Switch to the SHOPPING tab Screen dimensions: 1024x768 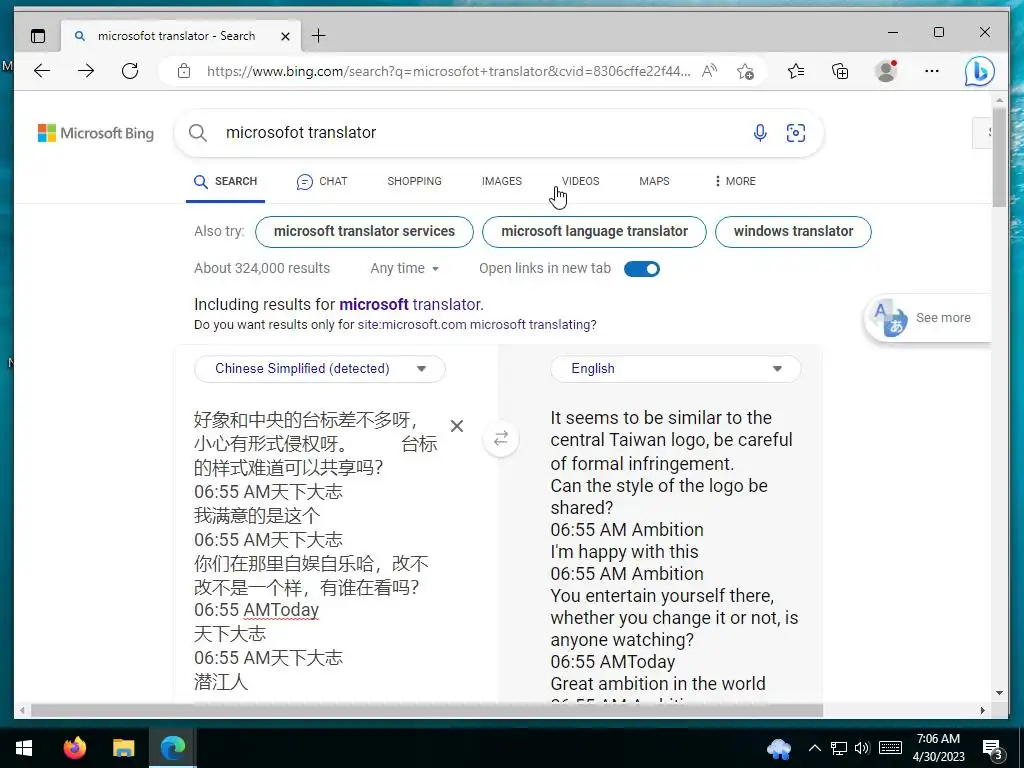pos(414,182)
